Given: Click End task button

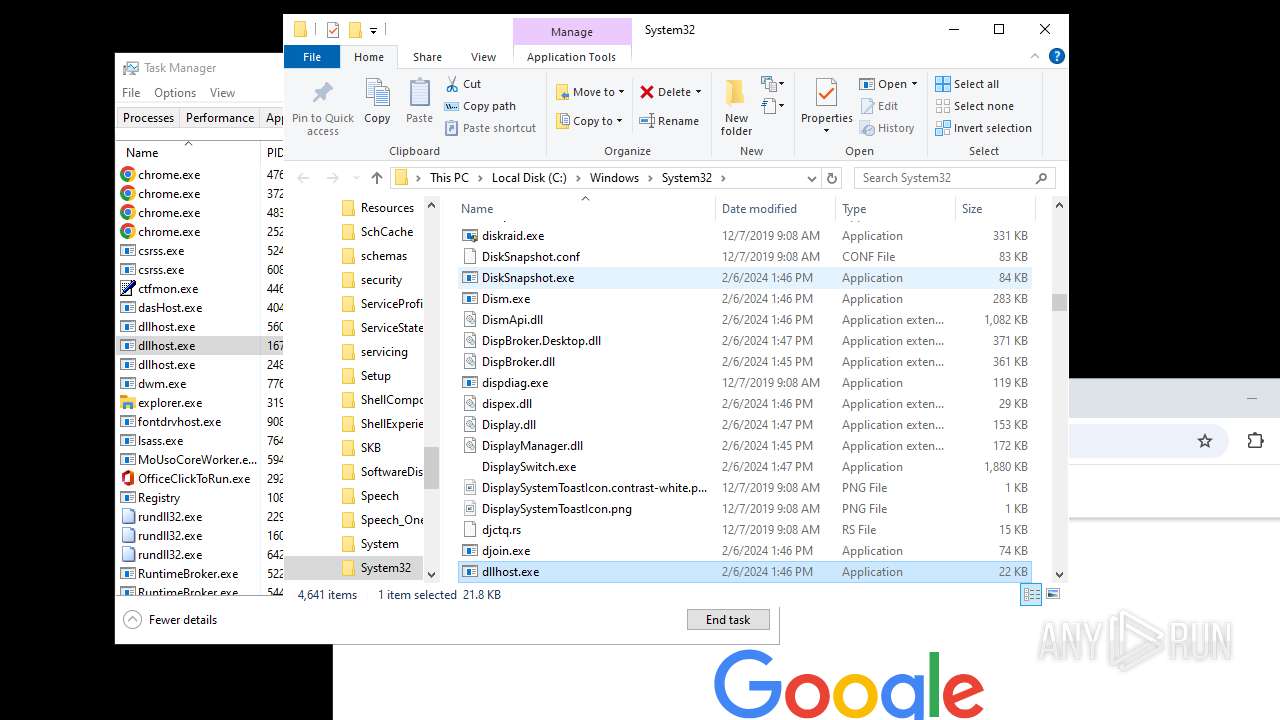Looking at the screenshot, I should point(728,620).
